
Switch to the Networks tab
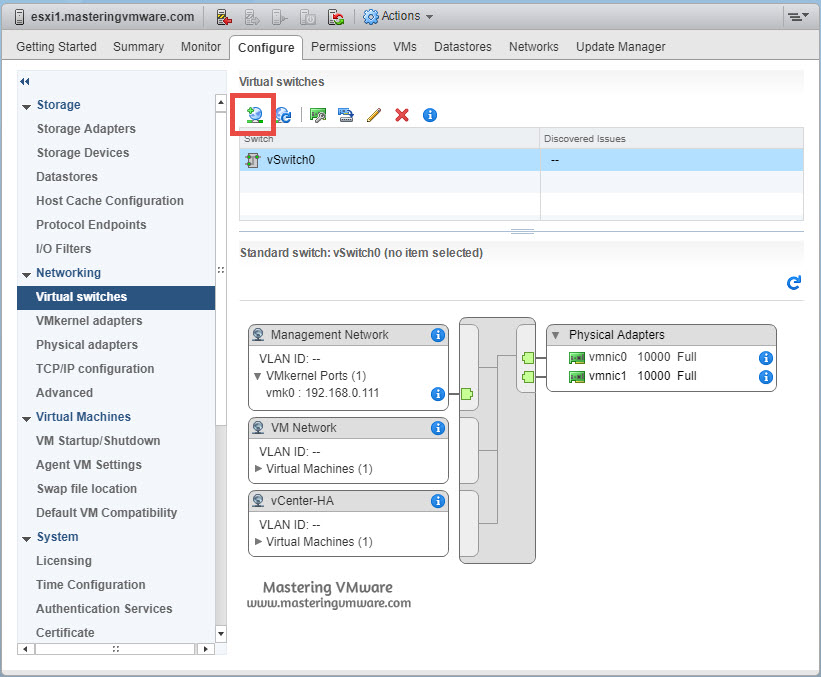point(534,47)
